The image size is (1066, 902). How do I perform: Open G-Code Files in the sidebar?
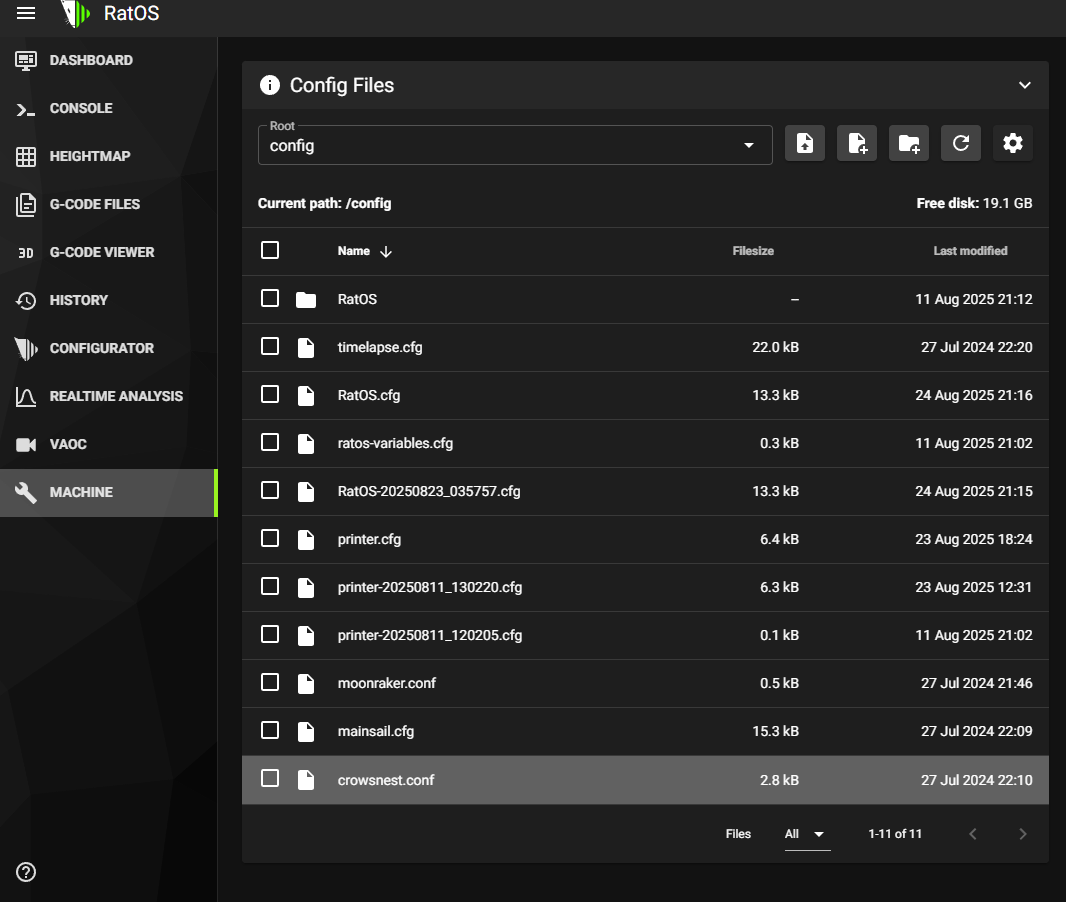(109, 205)
